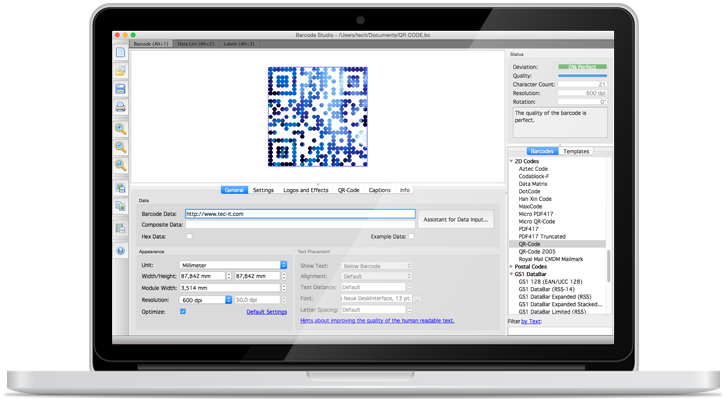This screenshot has width=726, height=399.
Task: Select Data Matrix barcode type
Action: (533, 184)
